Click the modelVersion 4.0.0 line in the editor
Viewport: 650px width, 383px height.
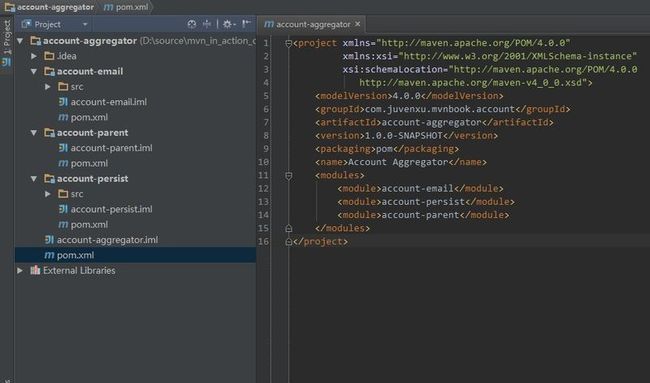pos(409,96)
